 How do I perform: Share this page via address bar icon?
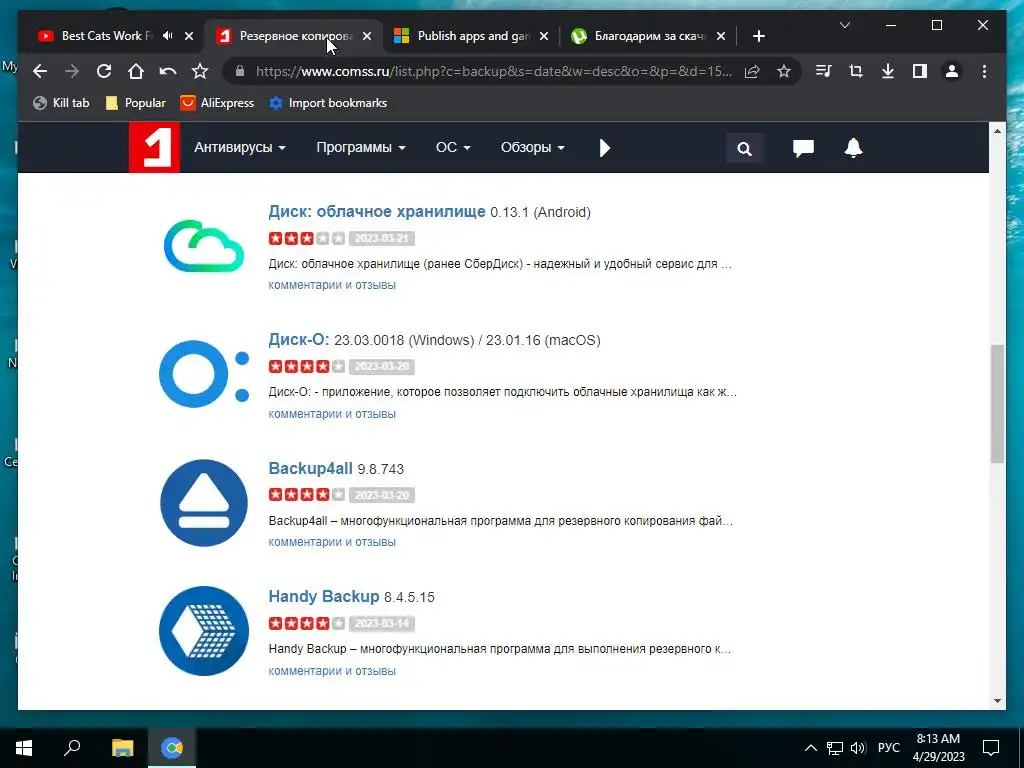[752, 71]
